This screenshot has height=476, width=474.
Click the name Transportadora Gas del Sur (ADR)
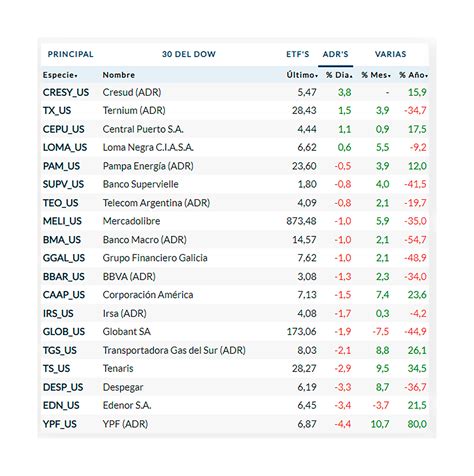click(174, 350)
